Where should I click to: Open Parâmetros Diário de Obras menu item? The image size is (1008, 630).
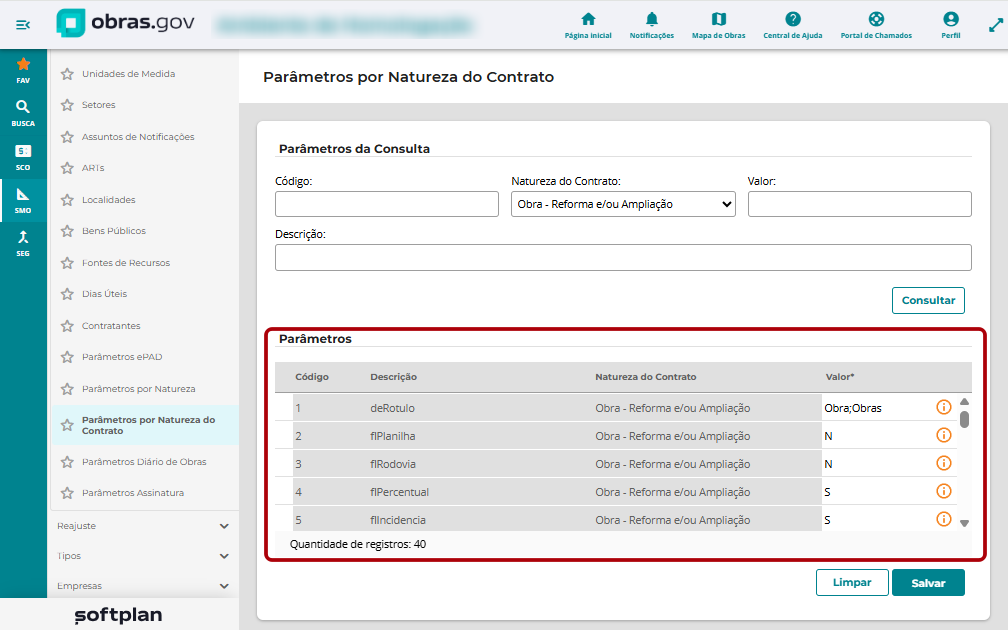[144, 462]
